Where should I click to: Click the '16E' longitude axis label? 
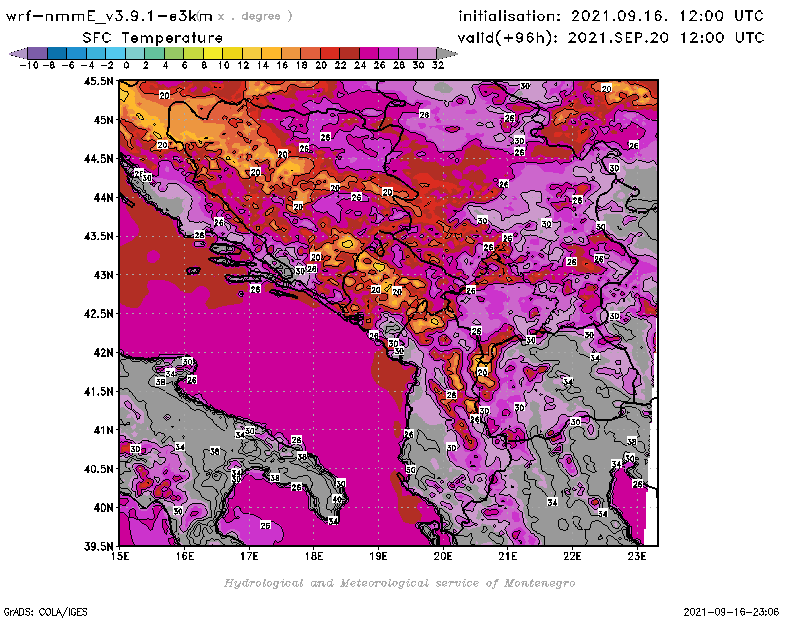click(185, 556)
